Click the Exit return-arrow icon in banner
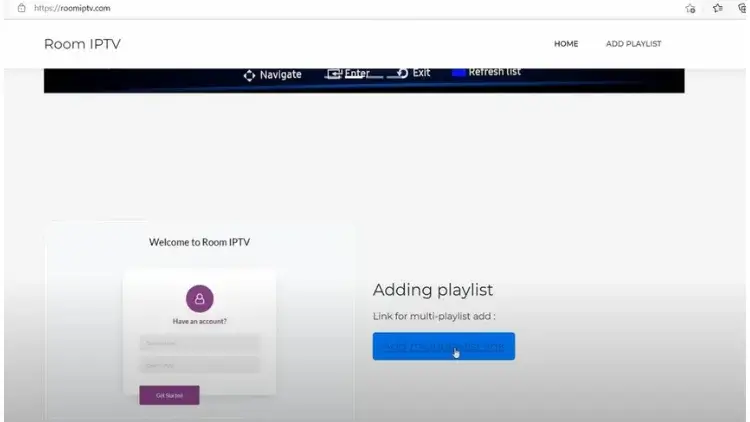Viewport: 750px width, 422px height. [x=402, y=73]
